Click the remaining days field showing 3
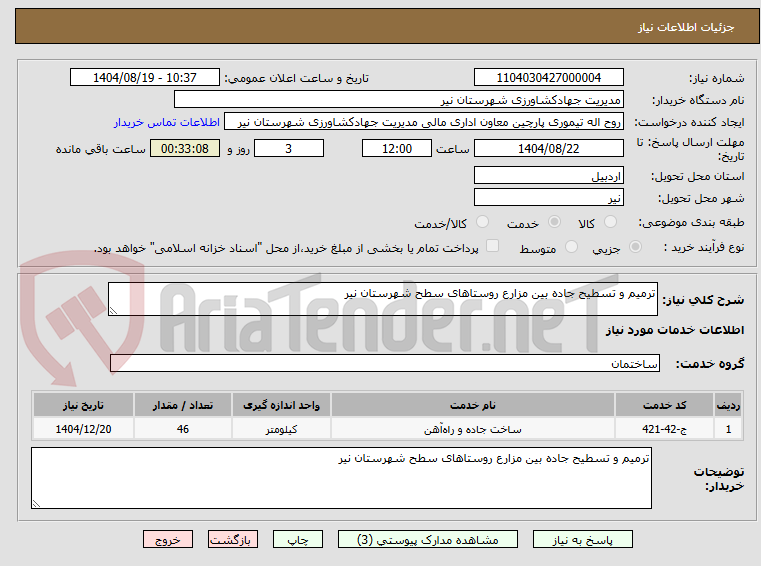This screenshot has width=761, height=566. click(x=289, y=148)
